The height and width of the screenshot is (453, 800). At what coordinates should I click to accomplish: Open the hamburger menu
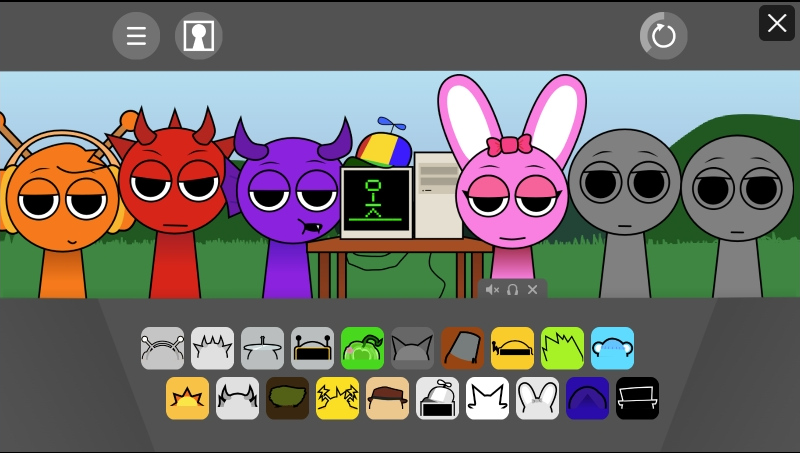pos(137,37)
